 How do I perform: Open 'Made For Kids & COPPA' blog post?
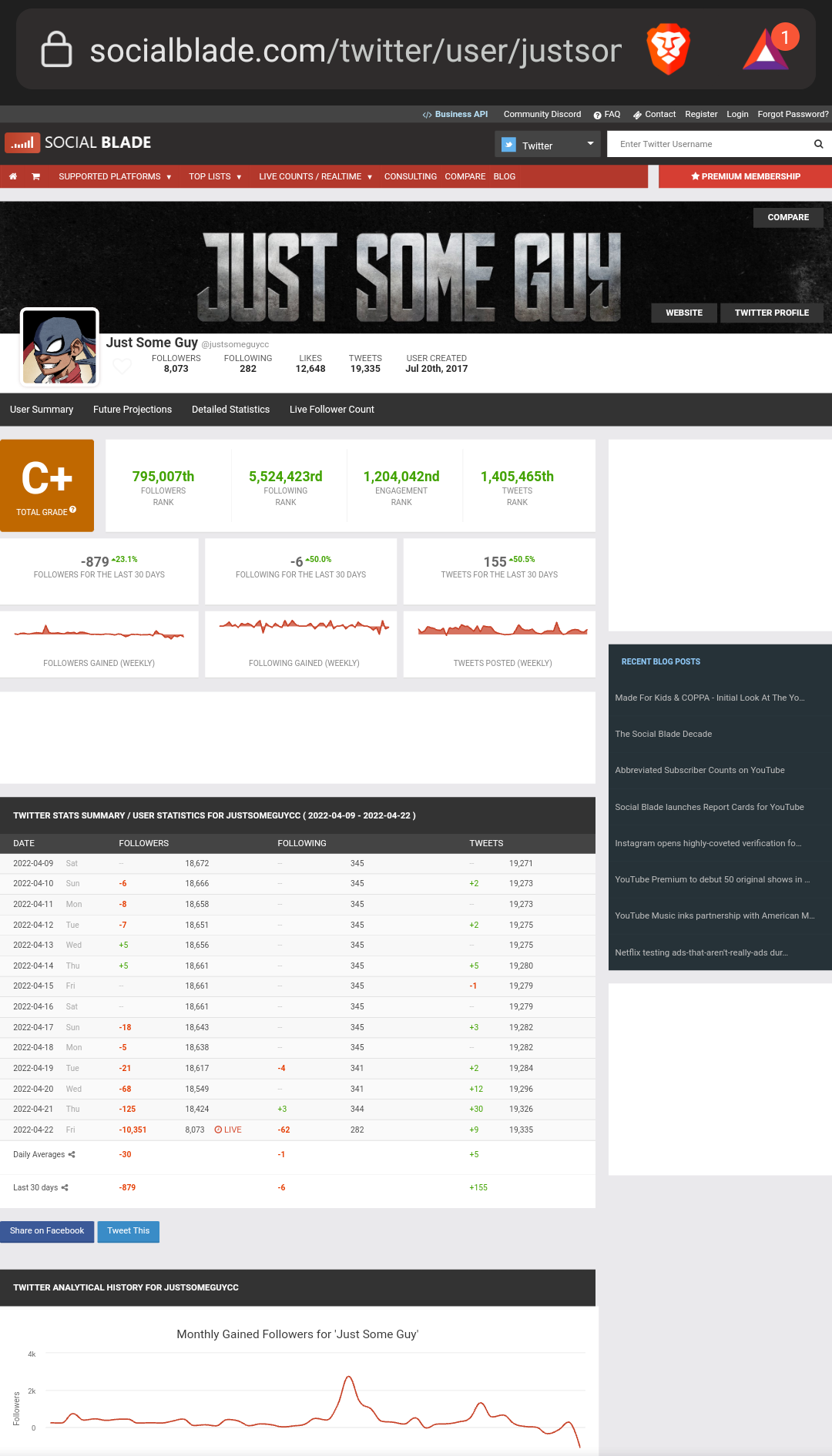coord(710,698)
